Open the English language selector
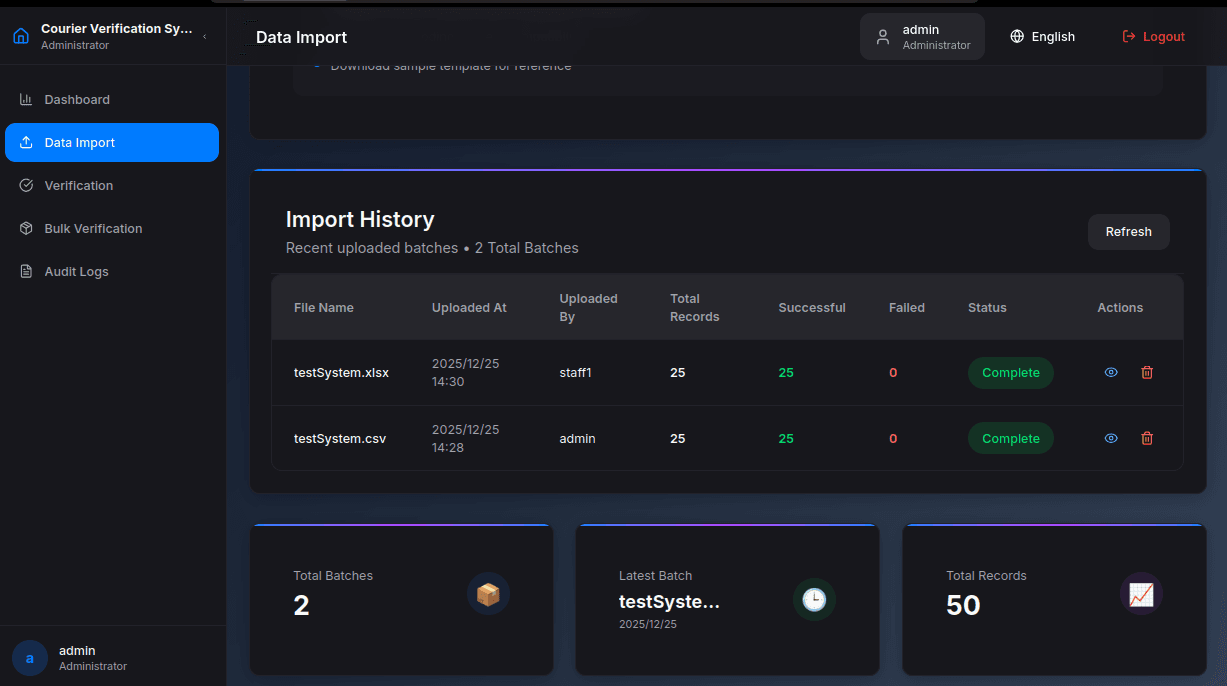The image size is (1227, 686). point(1042,37)
